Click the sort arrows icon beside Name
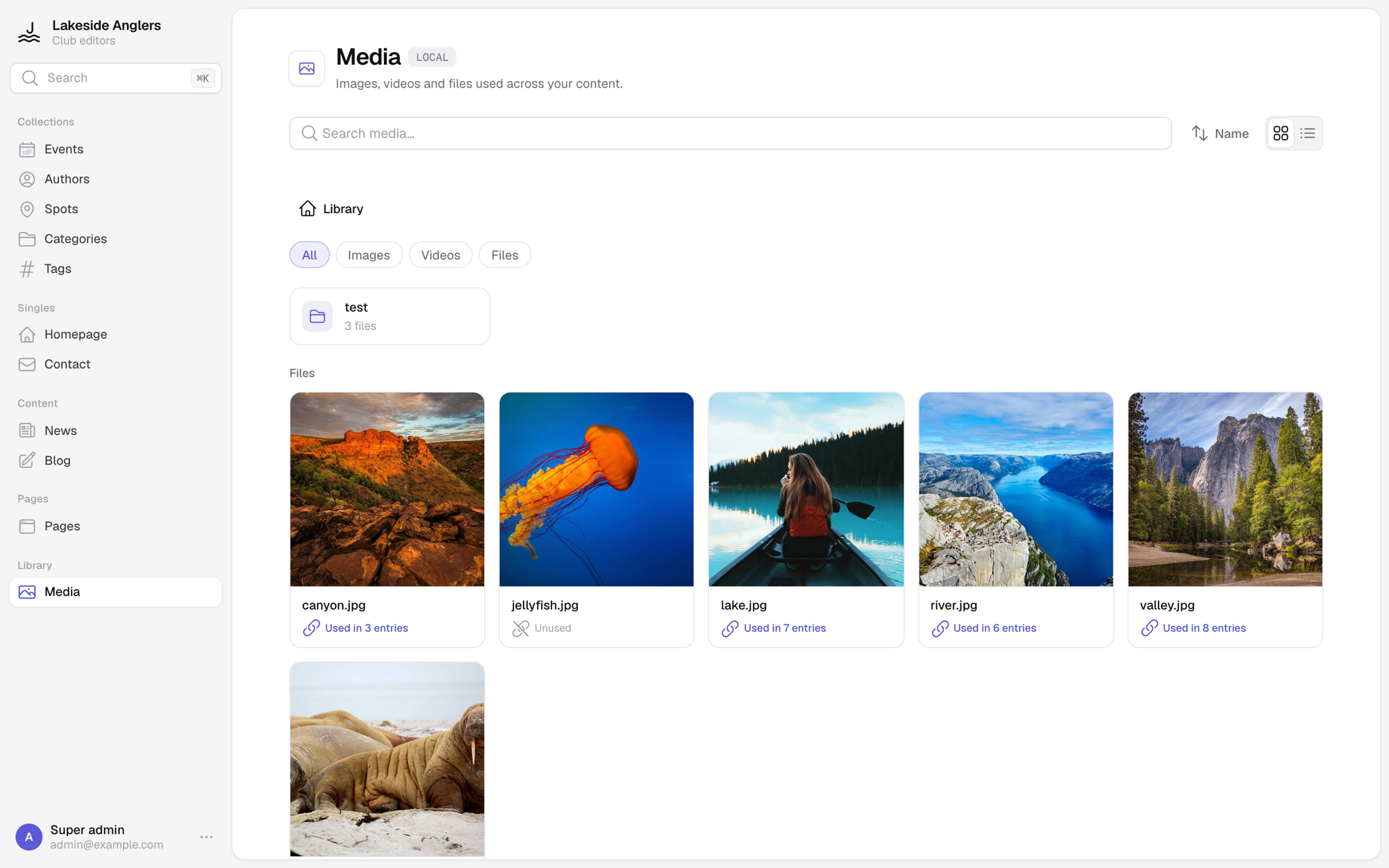 click(1199, 133)
